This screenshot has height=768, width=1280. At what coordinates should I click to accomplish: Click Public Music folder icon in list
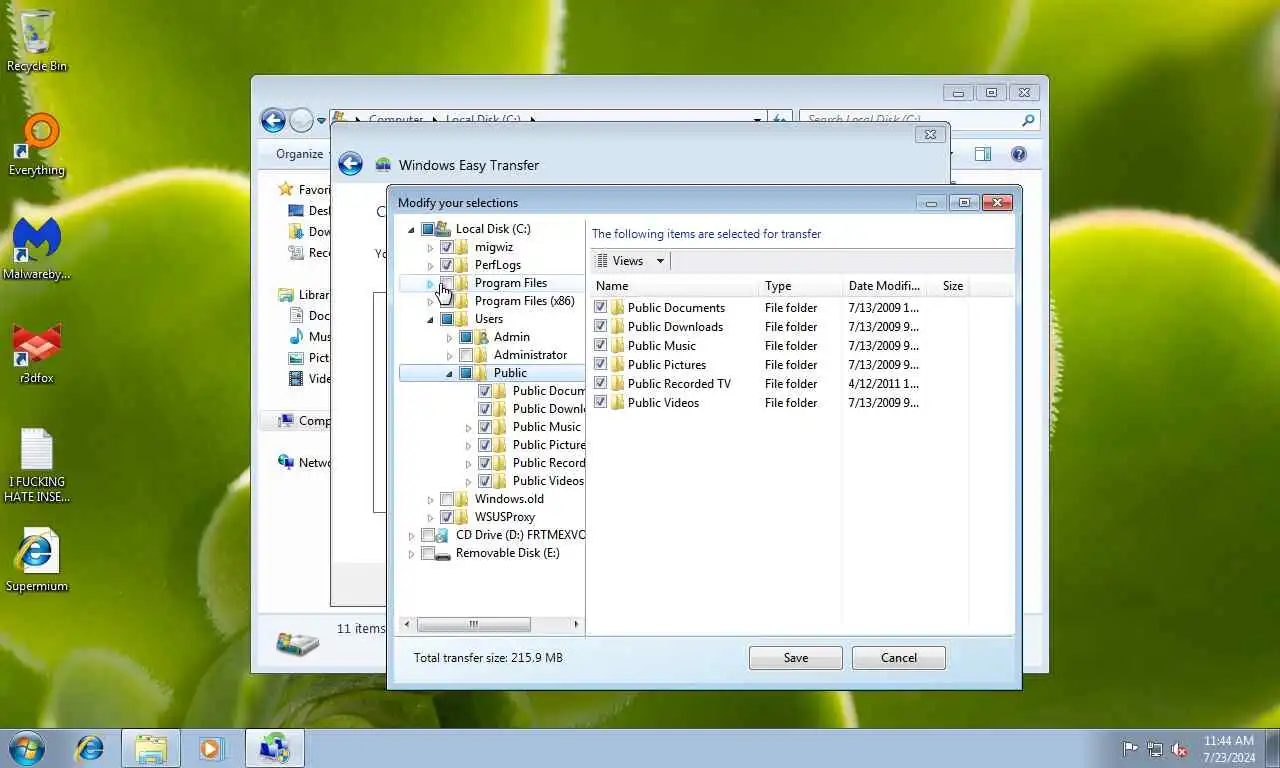(618, 346)
